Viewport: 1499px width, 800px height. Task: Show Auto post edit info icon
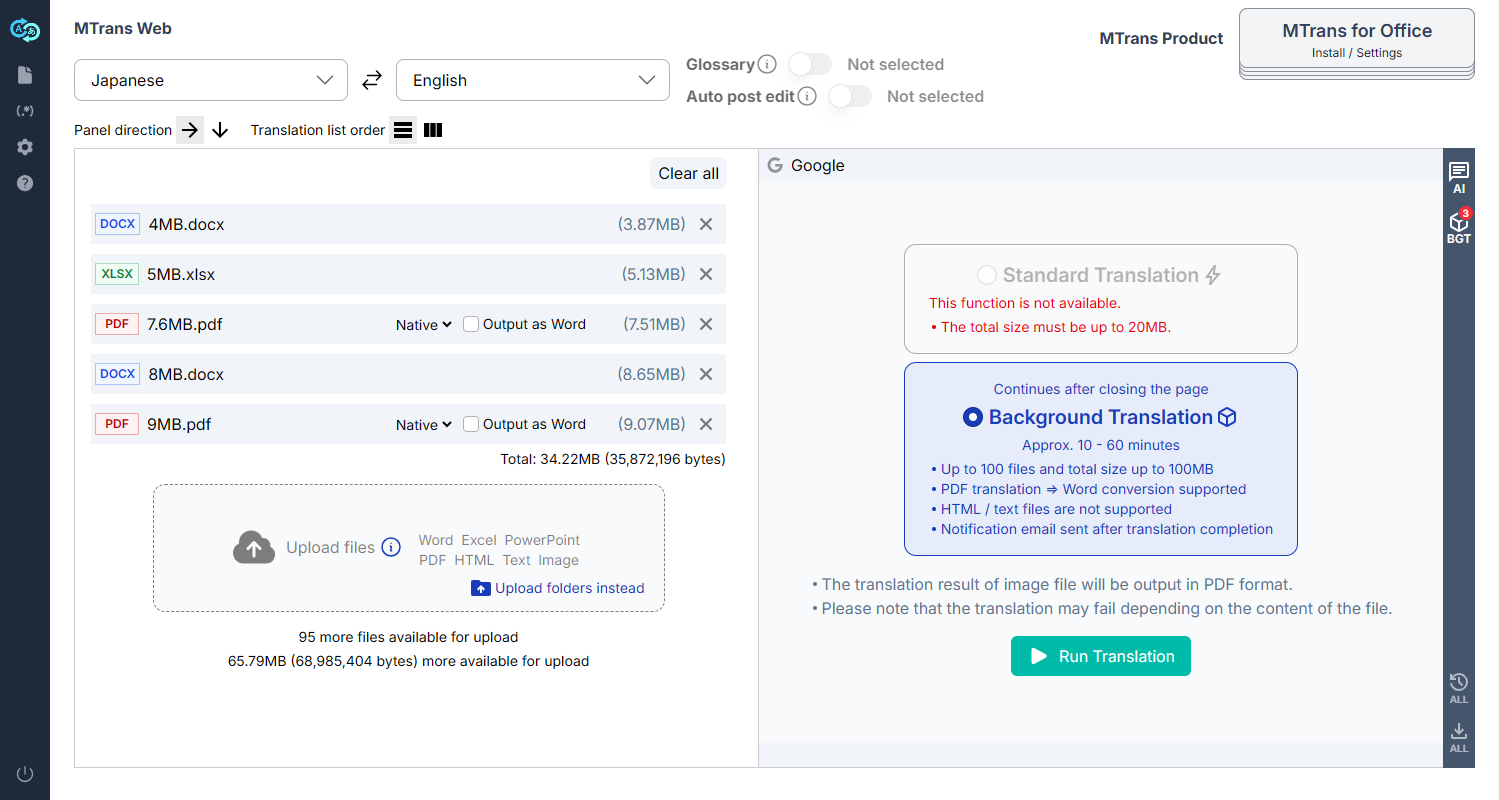tap(807, 96)
